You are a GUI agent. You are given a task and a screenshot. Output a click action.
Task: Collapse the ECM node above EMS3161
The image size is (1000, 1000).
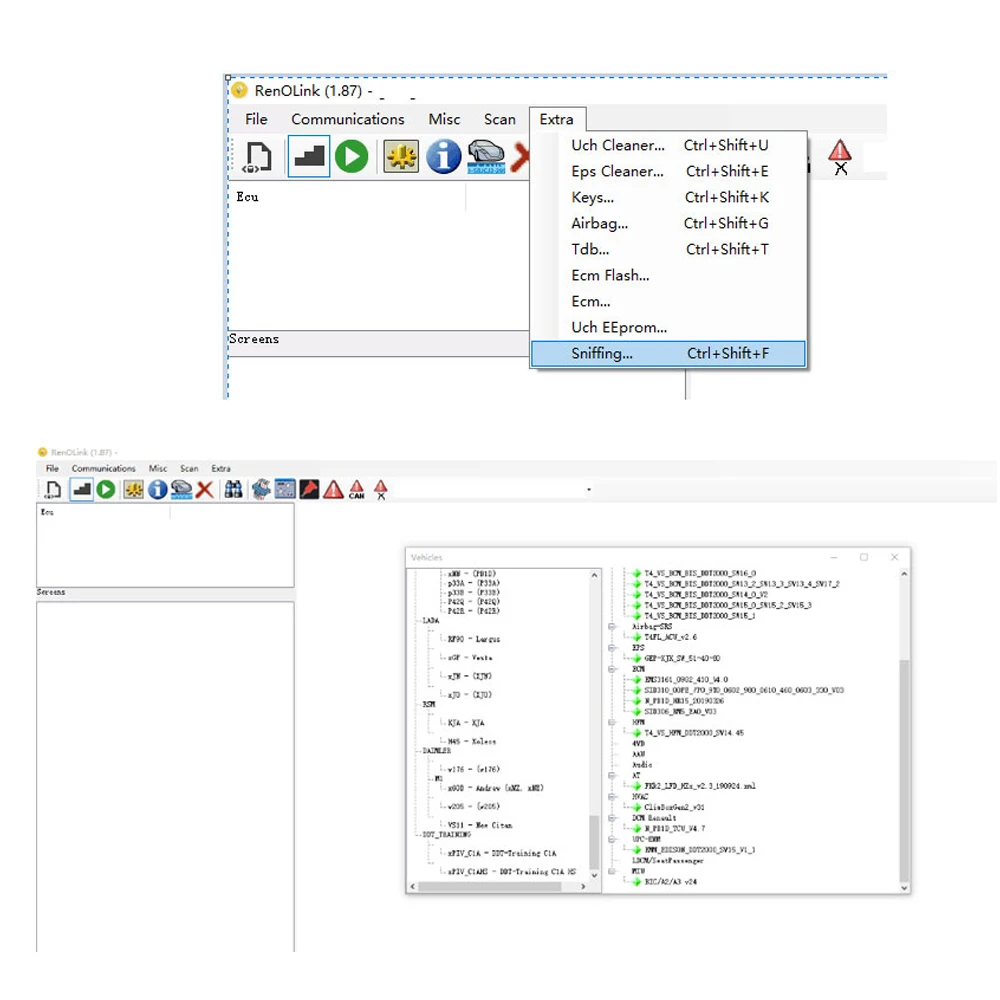tap(612, 669)
